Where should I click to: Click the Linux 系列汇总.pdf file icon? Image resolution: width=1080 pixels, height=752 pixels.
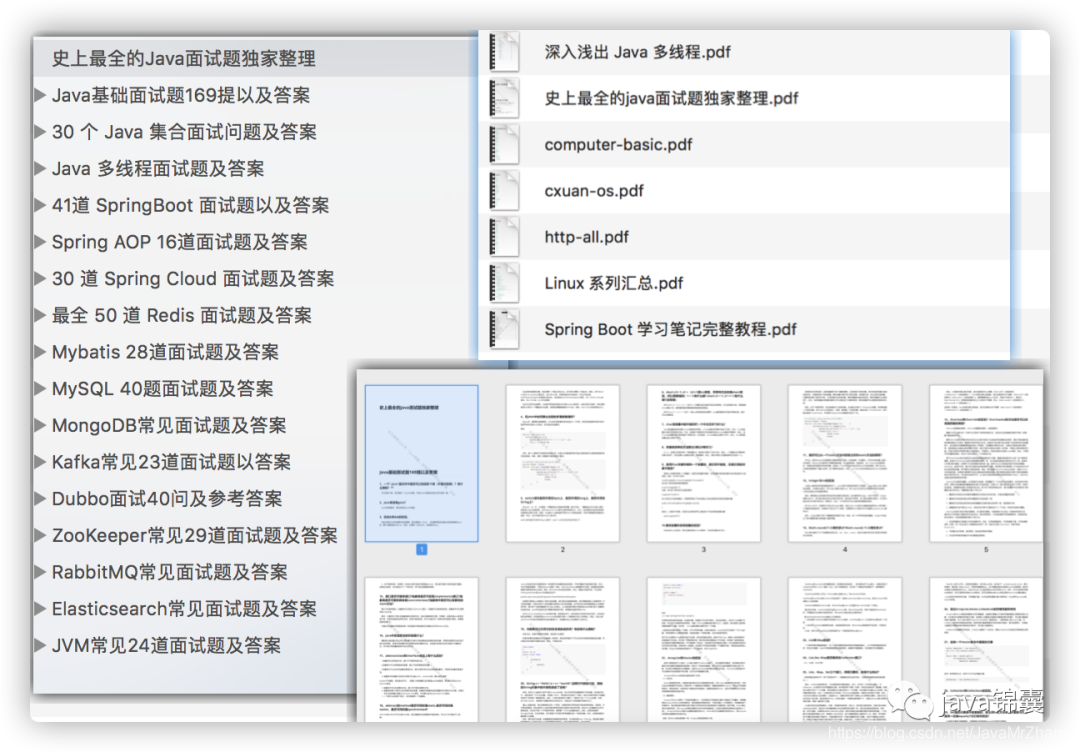click(x=503, y=283)
